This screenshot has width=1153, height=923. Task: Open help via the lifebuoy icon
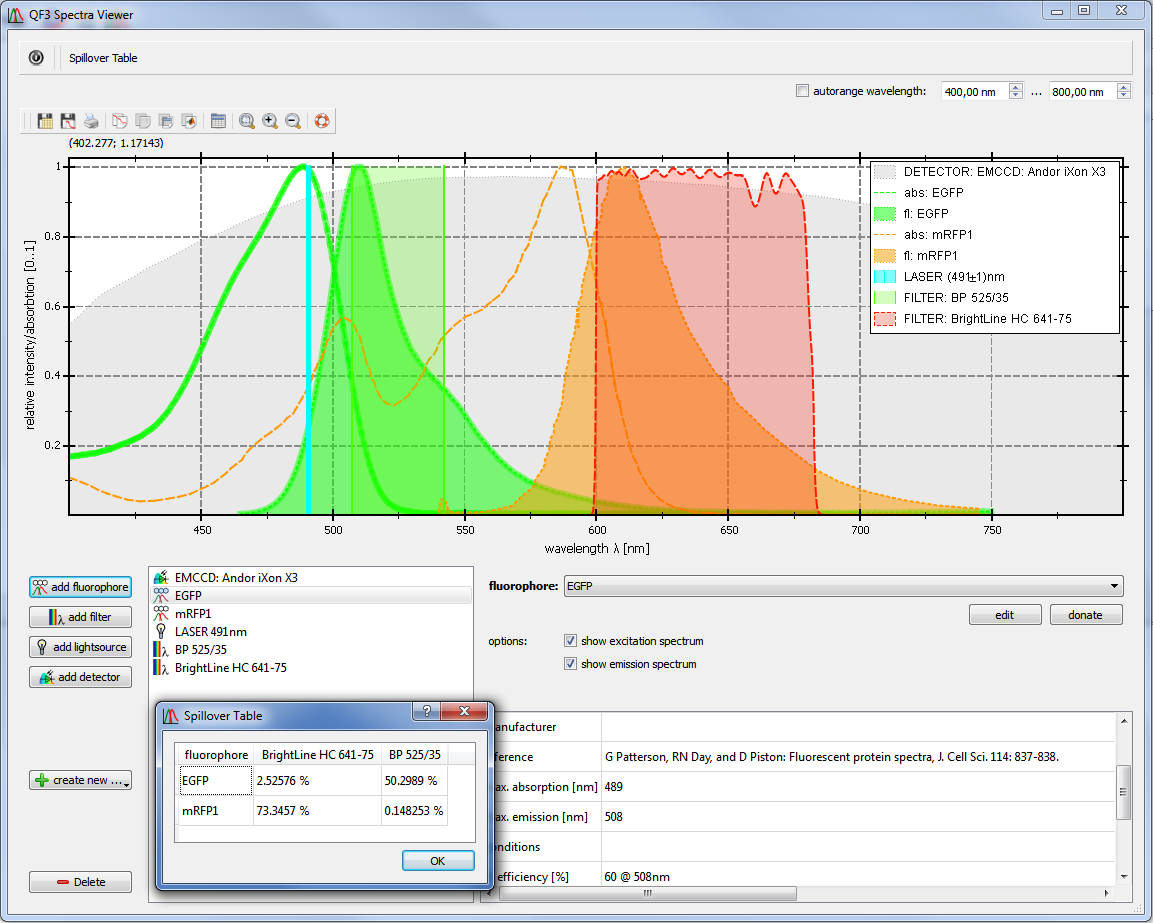tap(322, 121)
